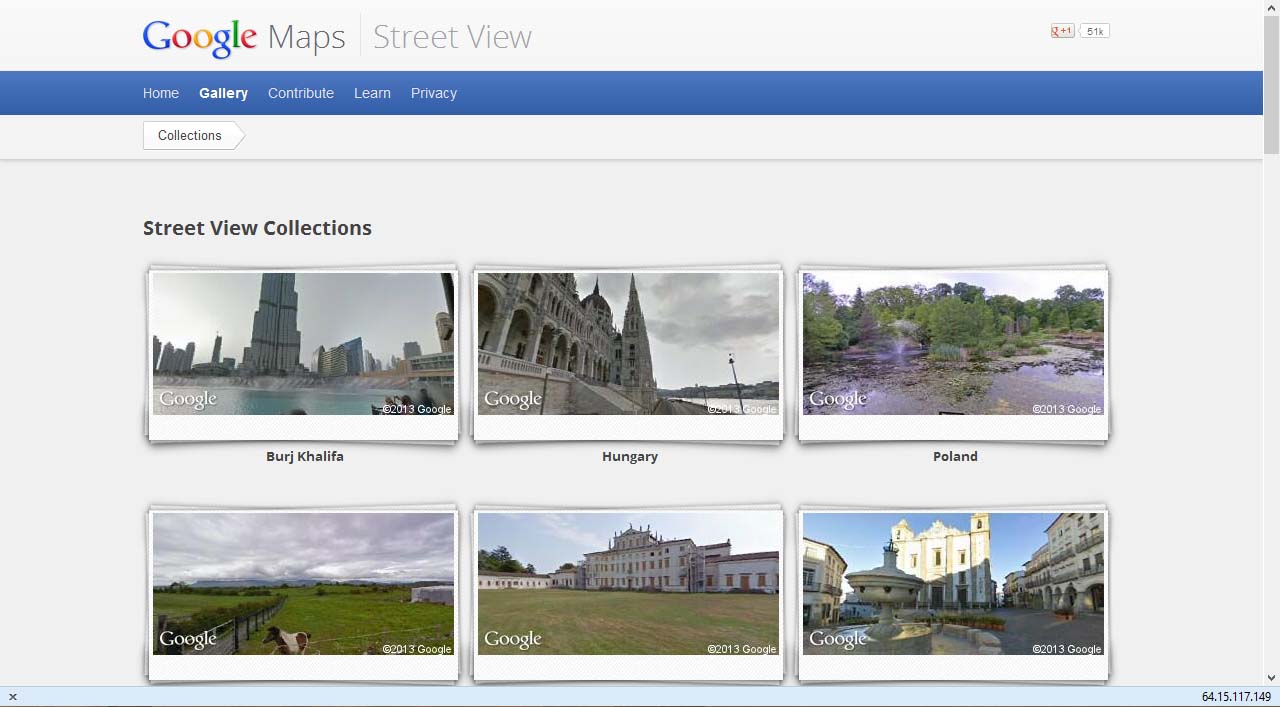Viewport: 1280px width, 707px height.
Task: Close the status bar with the x icon
Action: [x=12, y=697]
